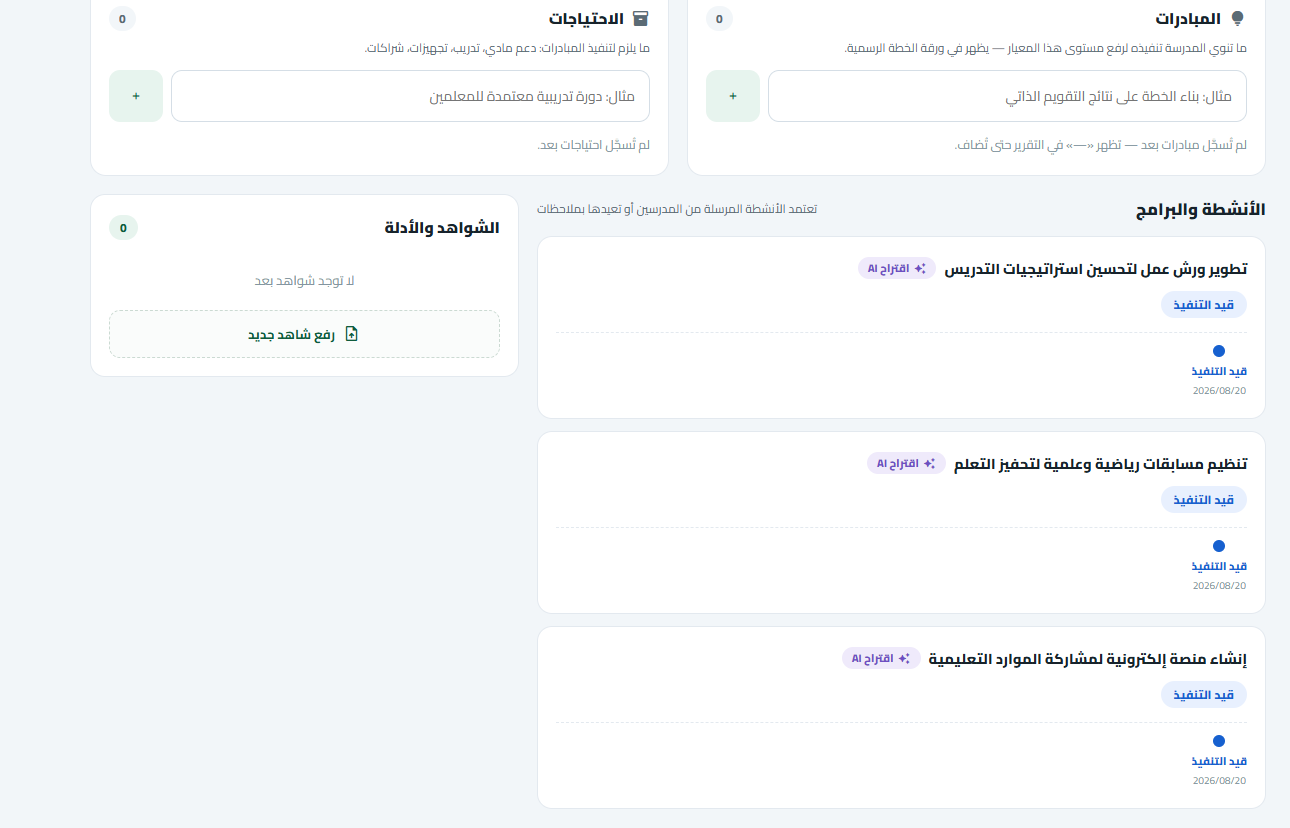
Task: Open activity إنشاء منصة إلكترونية لمشاركة الموارد التعليمية
Action: pos(1088,659)
